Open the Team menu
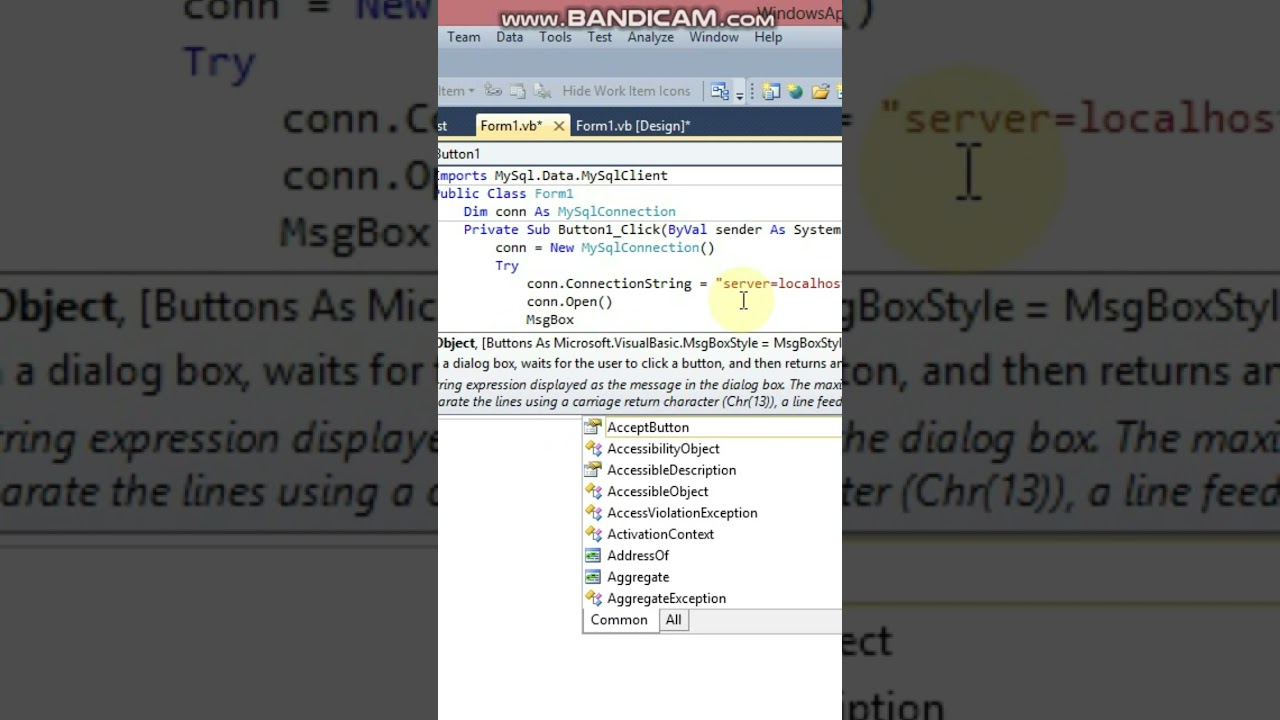 (x=463, y=37)
